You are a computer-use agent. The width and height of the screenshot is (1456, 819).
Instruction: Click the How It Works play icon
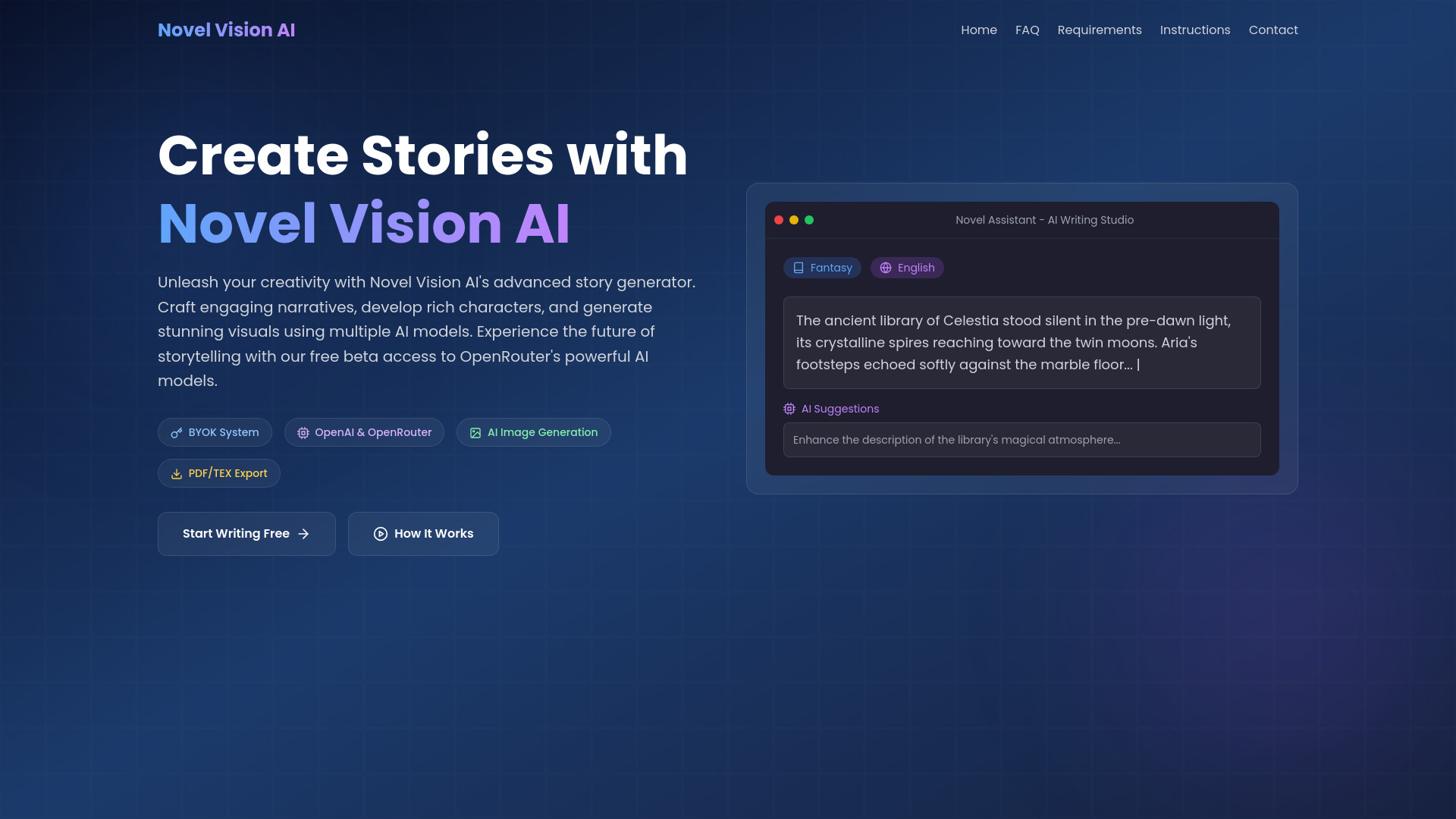coord(380,533)
